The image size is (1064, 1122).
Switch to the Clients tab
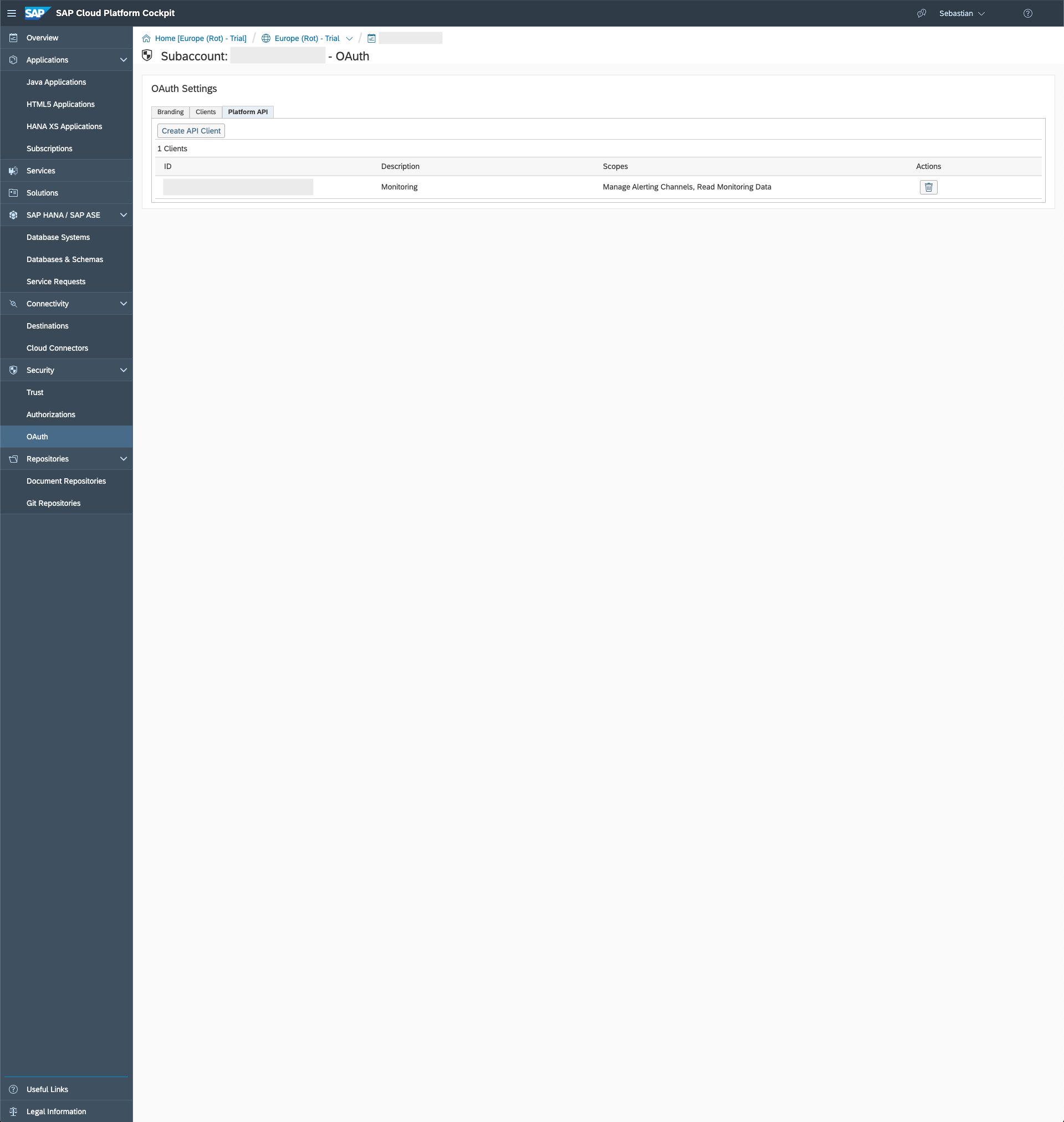click(205, 111)
